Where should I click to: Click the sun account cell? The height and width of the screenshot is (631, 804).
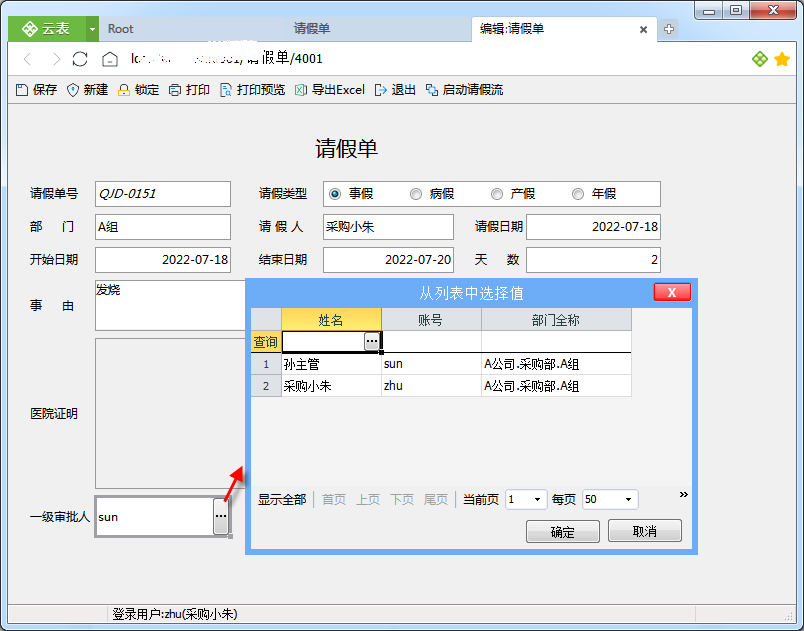pos(431,364)
